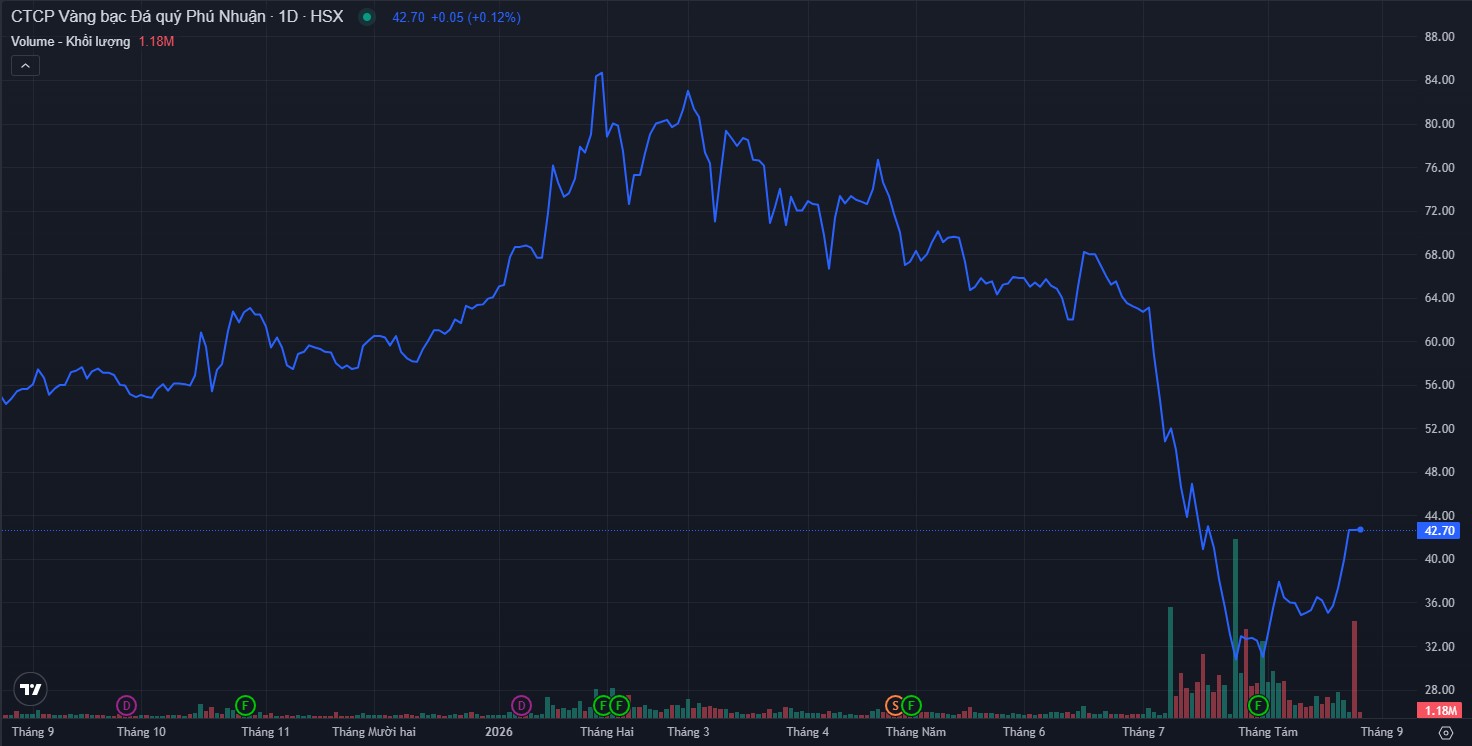Click the Tháng 7 time axis label
1472x746 pixels.
[x=1143, y=732]
